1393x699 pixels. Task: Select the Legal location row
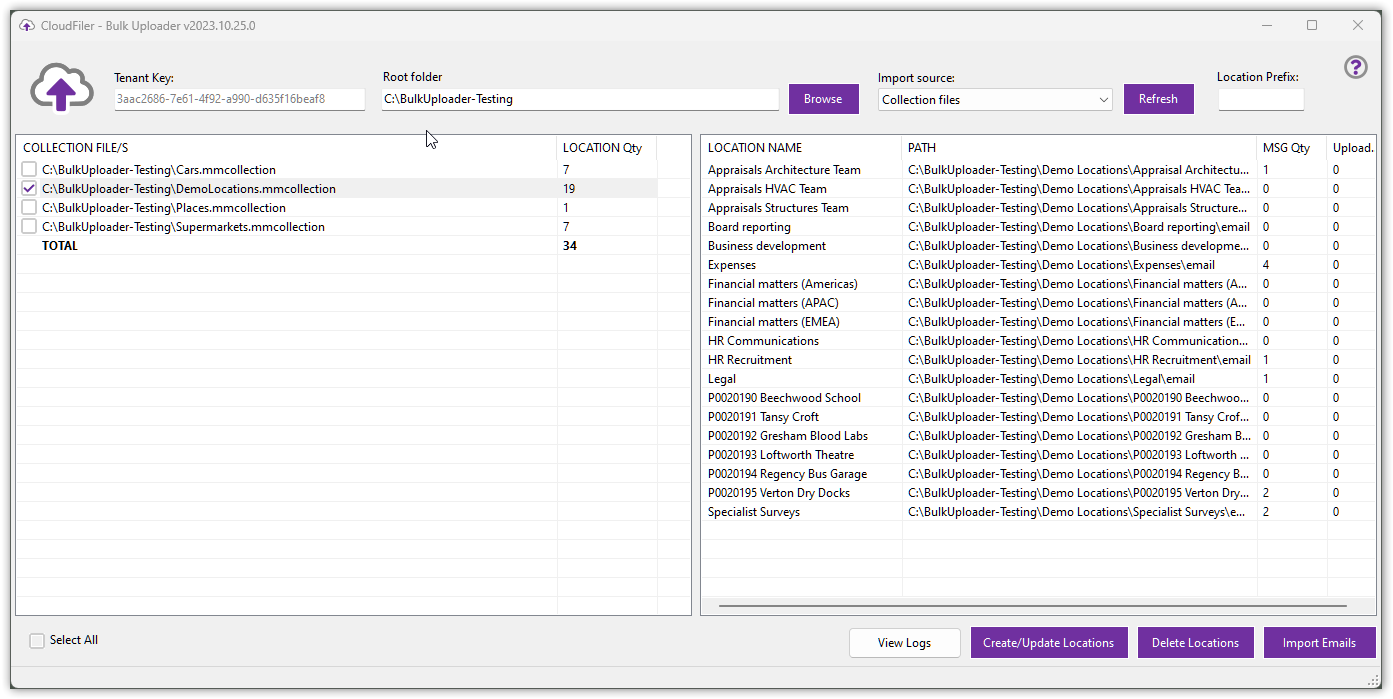[1038, 379]
